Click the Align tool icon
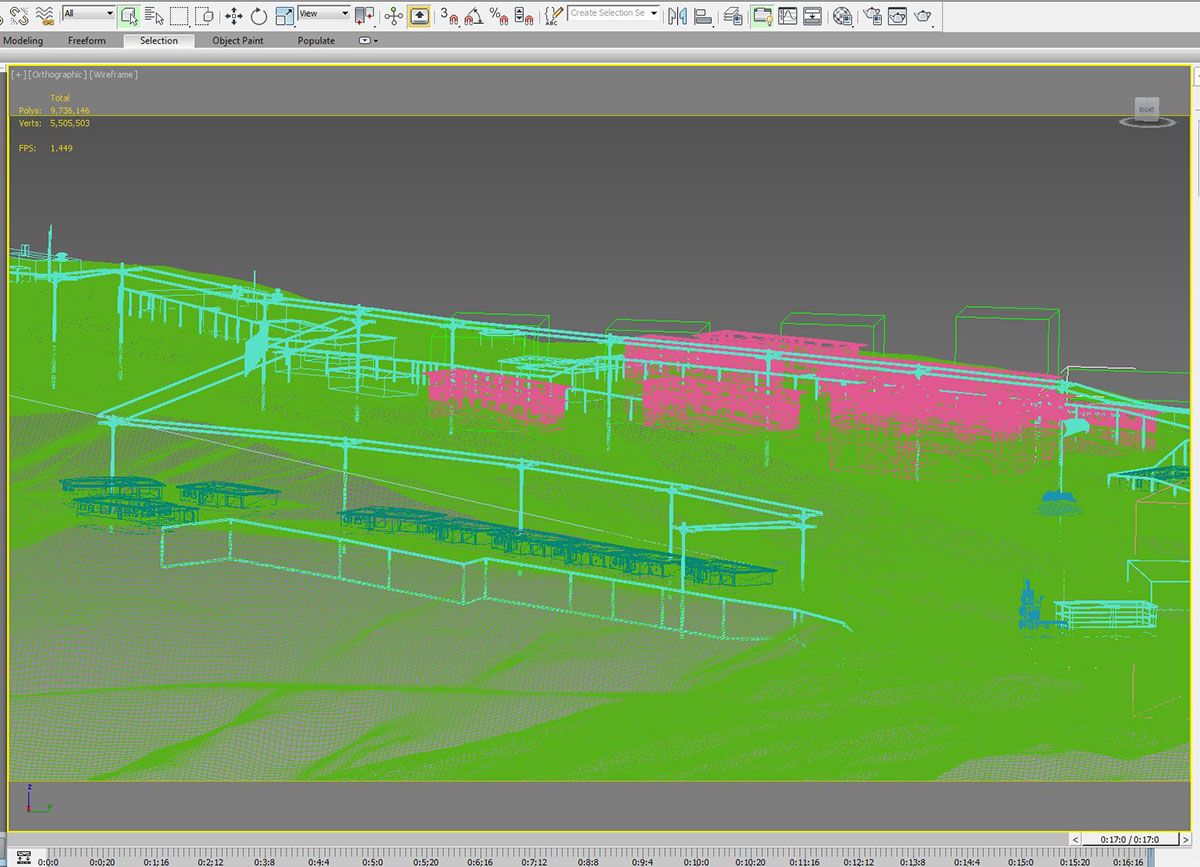This screenshot has height=867, width=1200. (x=703, y=15)
